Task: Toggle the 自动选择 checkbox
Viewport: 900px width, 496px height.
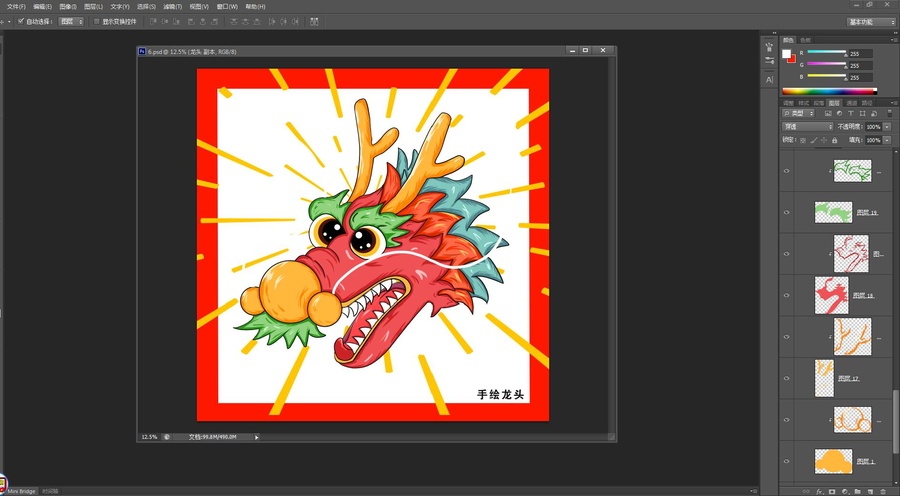Action: pos(21,21)
